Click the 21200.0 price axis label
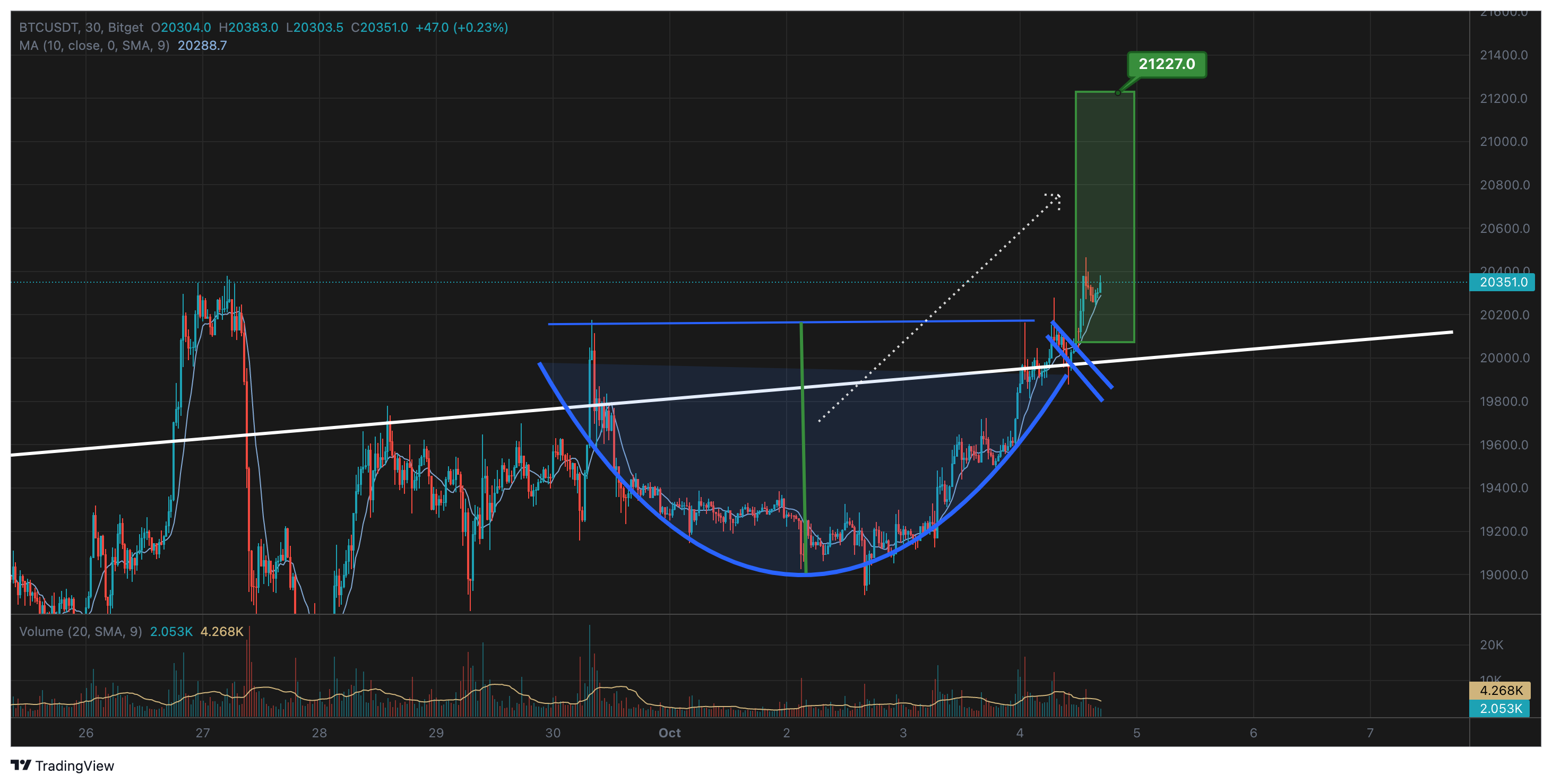Screen dimensions: 1552x784 (x=1503, y=98)
